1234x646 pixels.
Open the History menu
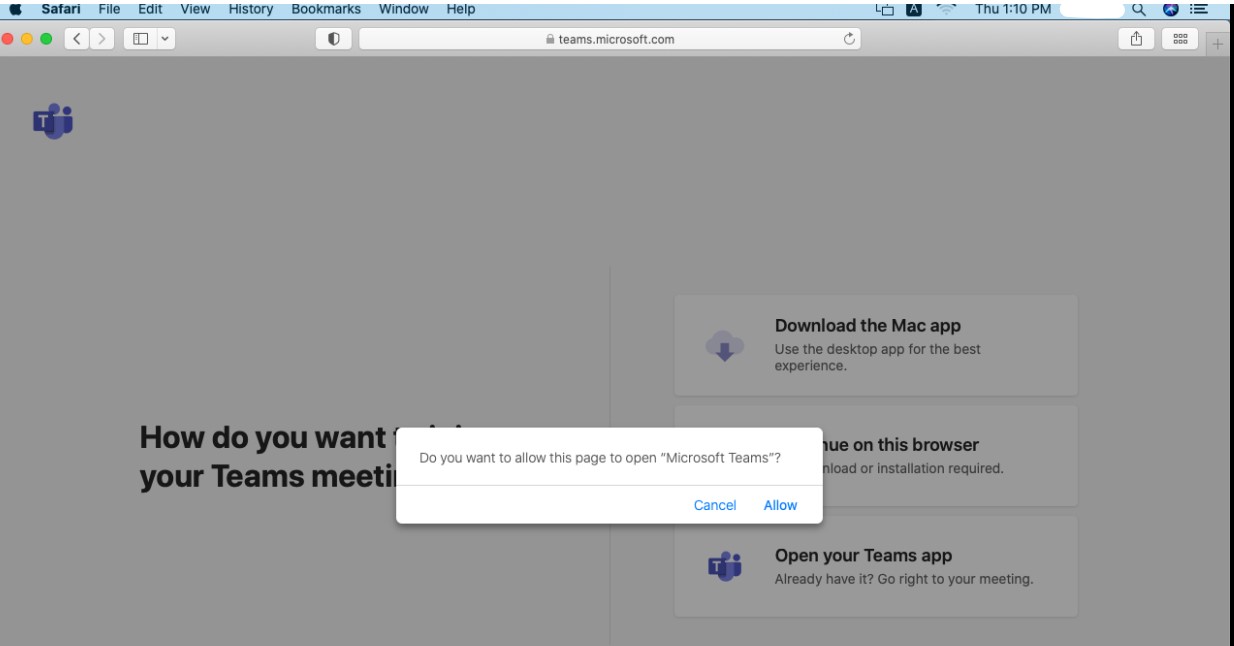(251, 9)
